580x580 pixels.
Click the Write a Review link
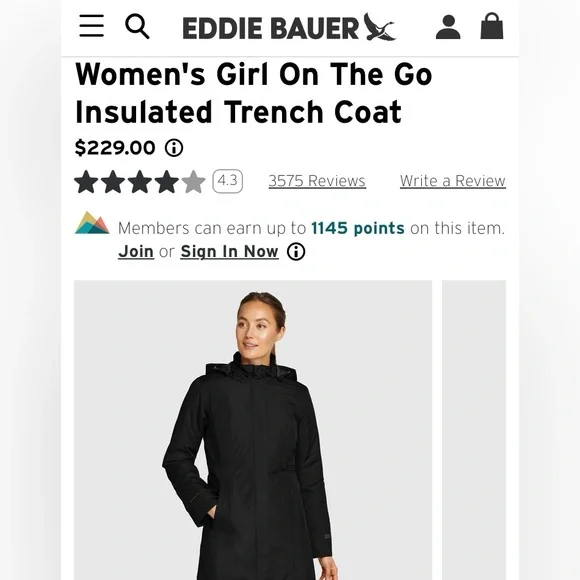pyautogui.click(x=452, y=181)
